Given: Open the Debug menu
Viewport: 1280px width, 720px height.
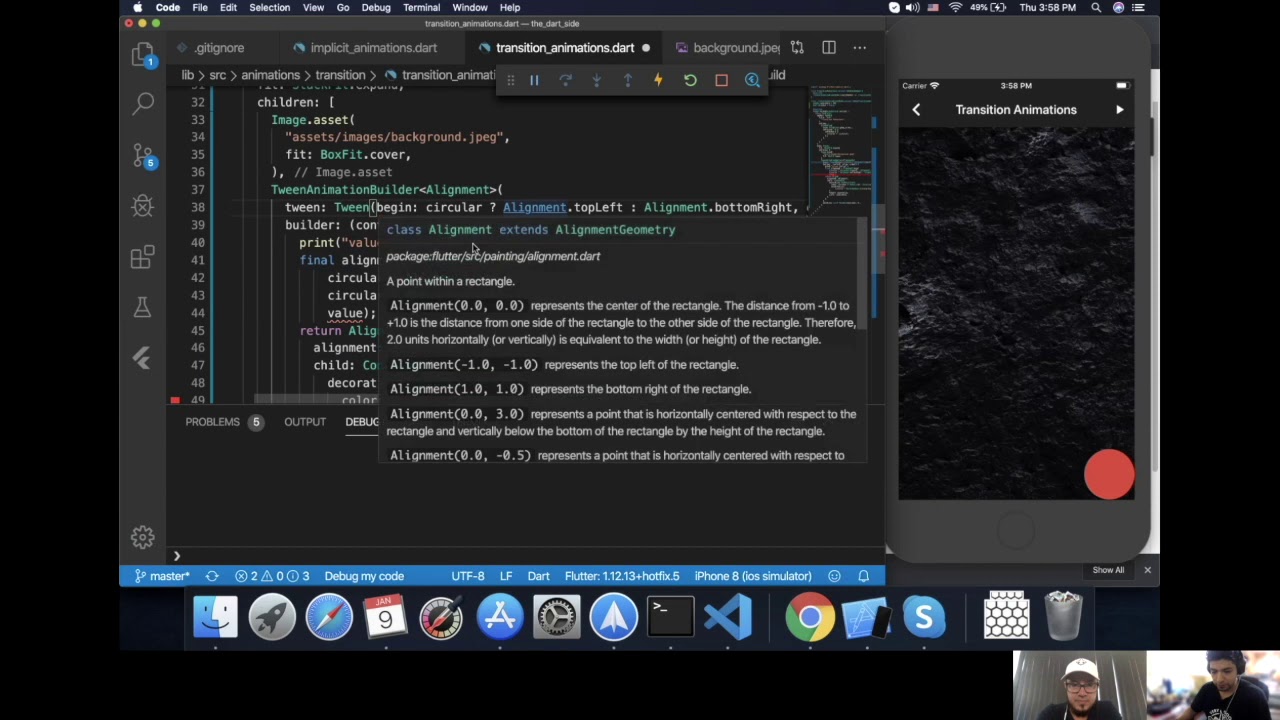Looking at the screenshot, I should (x=376, y=8).
